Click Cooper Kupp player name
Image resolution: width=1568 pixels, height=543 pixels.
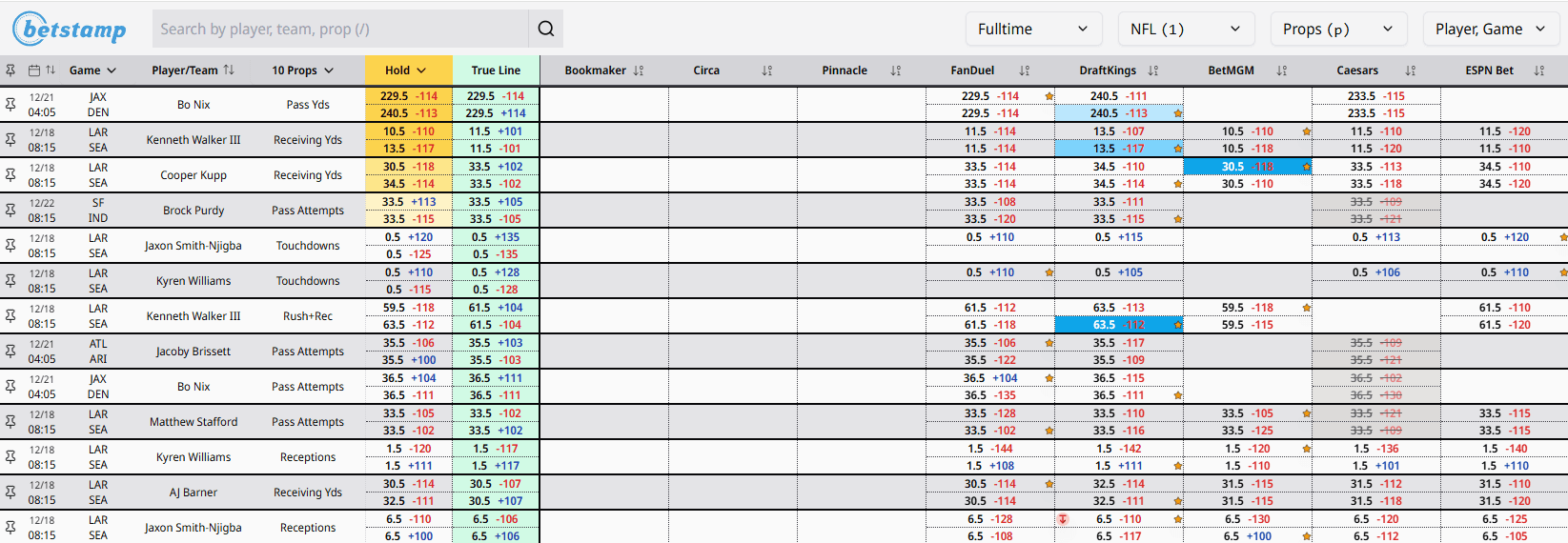[193, 175]
